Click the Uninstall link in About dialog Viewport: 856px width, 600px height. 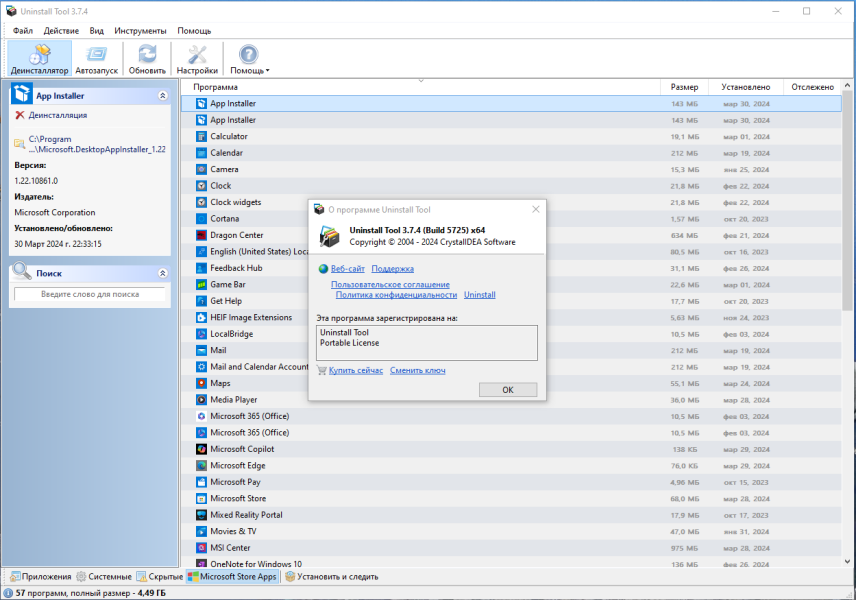pyautogui.click(x=480, y=295)
